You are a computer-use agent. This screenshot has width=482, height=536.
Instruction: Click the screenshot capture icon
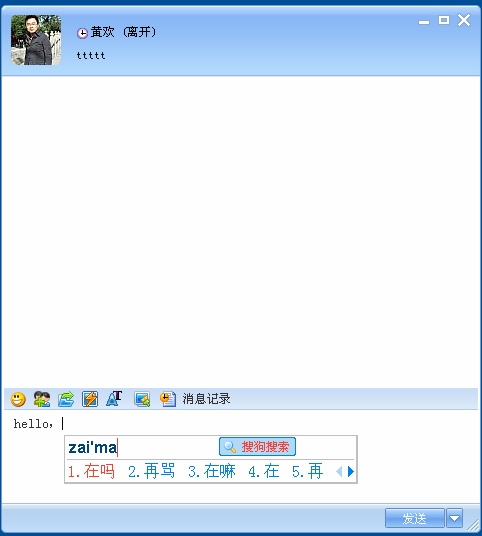pos(142,399)
